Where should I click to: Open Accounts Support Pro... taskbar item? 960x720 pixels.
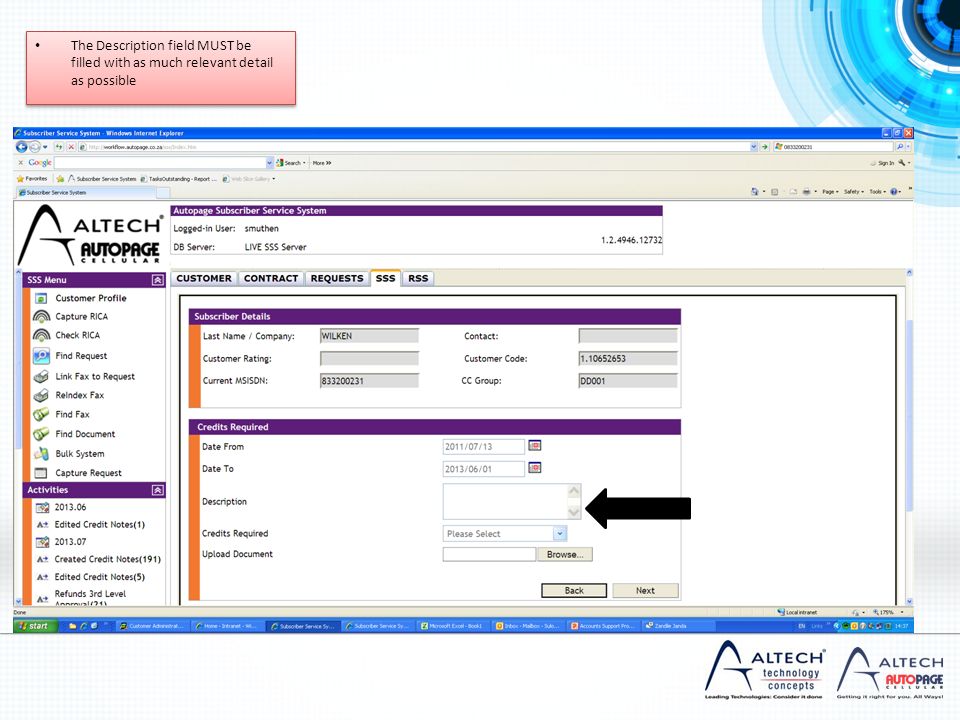click(604, 626)
